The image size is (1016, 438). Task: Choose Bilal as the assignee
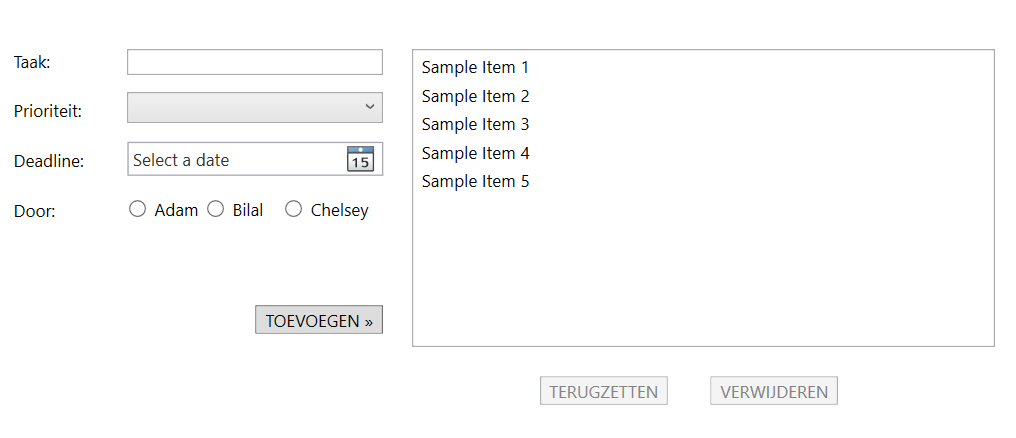click(215, 209)
